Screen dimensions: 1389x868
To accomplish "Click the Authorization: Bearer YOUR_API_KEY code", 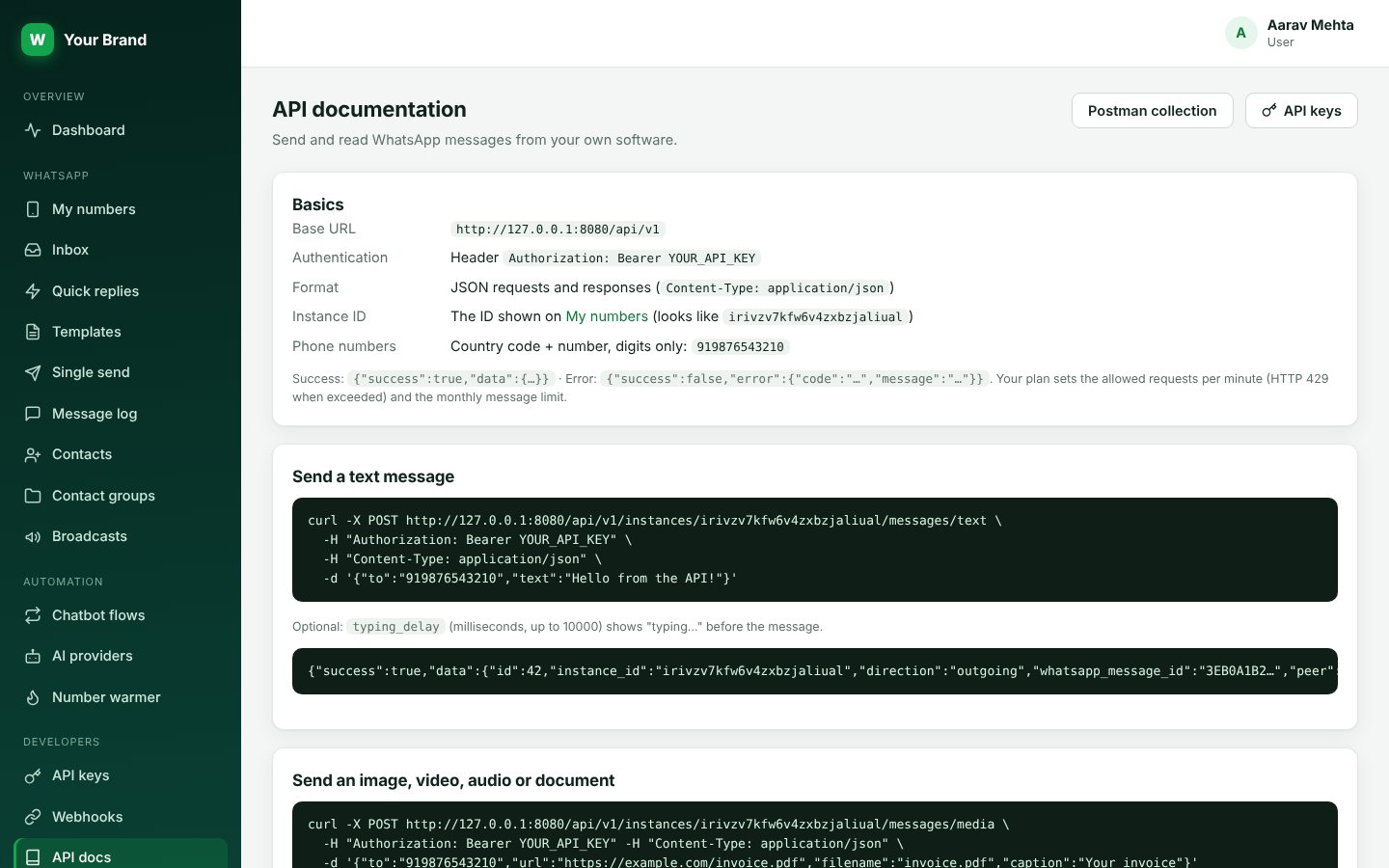I will point(632,258).
